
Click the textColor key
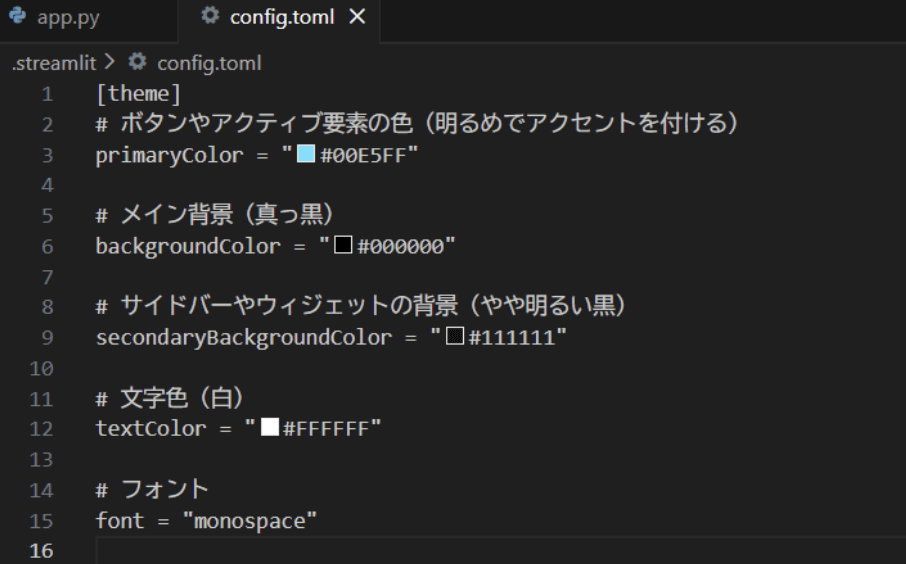pyautogui.click(x=151, y=429)
